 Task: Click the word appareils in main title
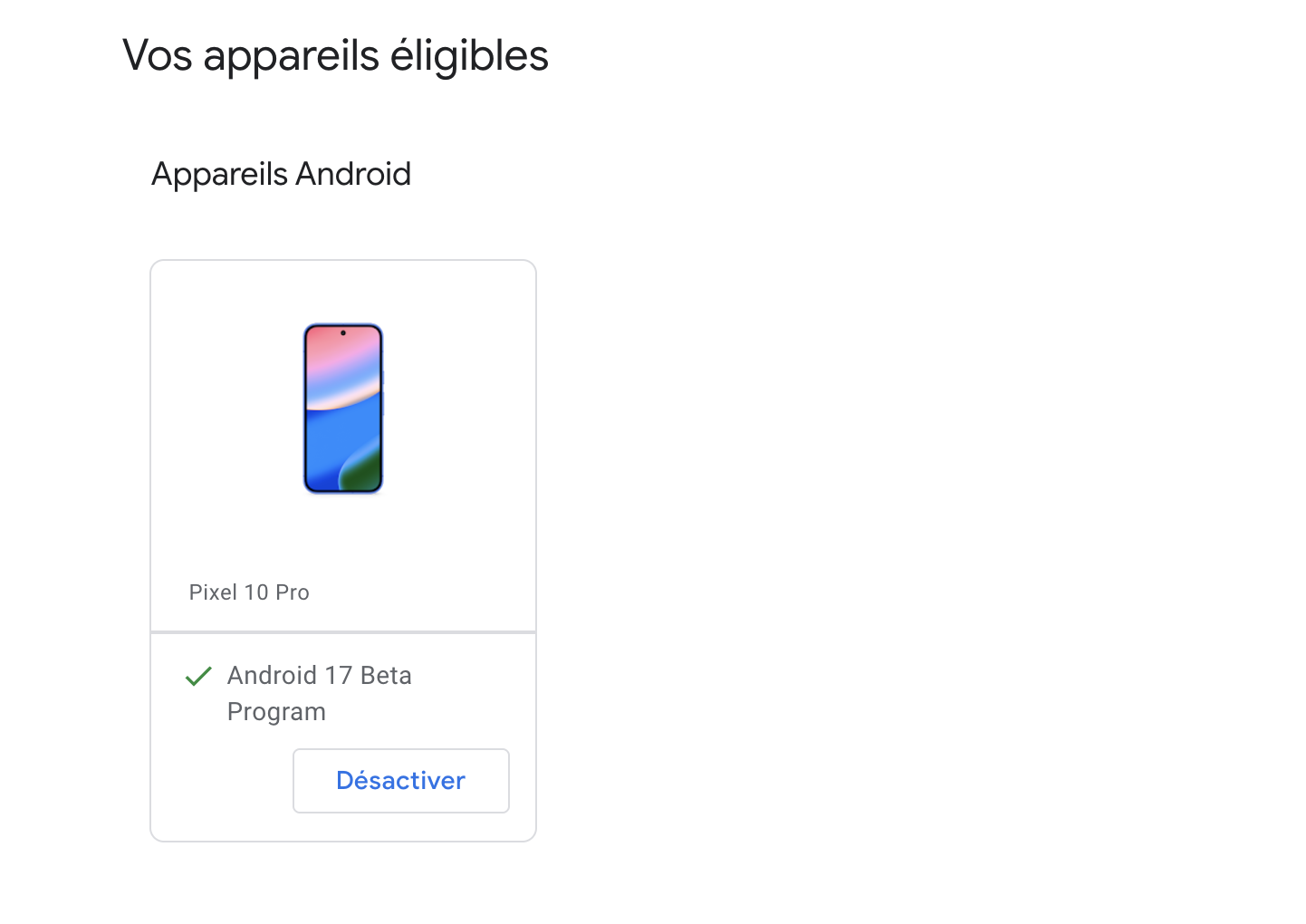[x=291, y=55]
